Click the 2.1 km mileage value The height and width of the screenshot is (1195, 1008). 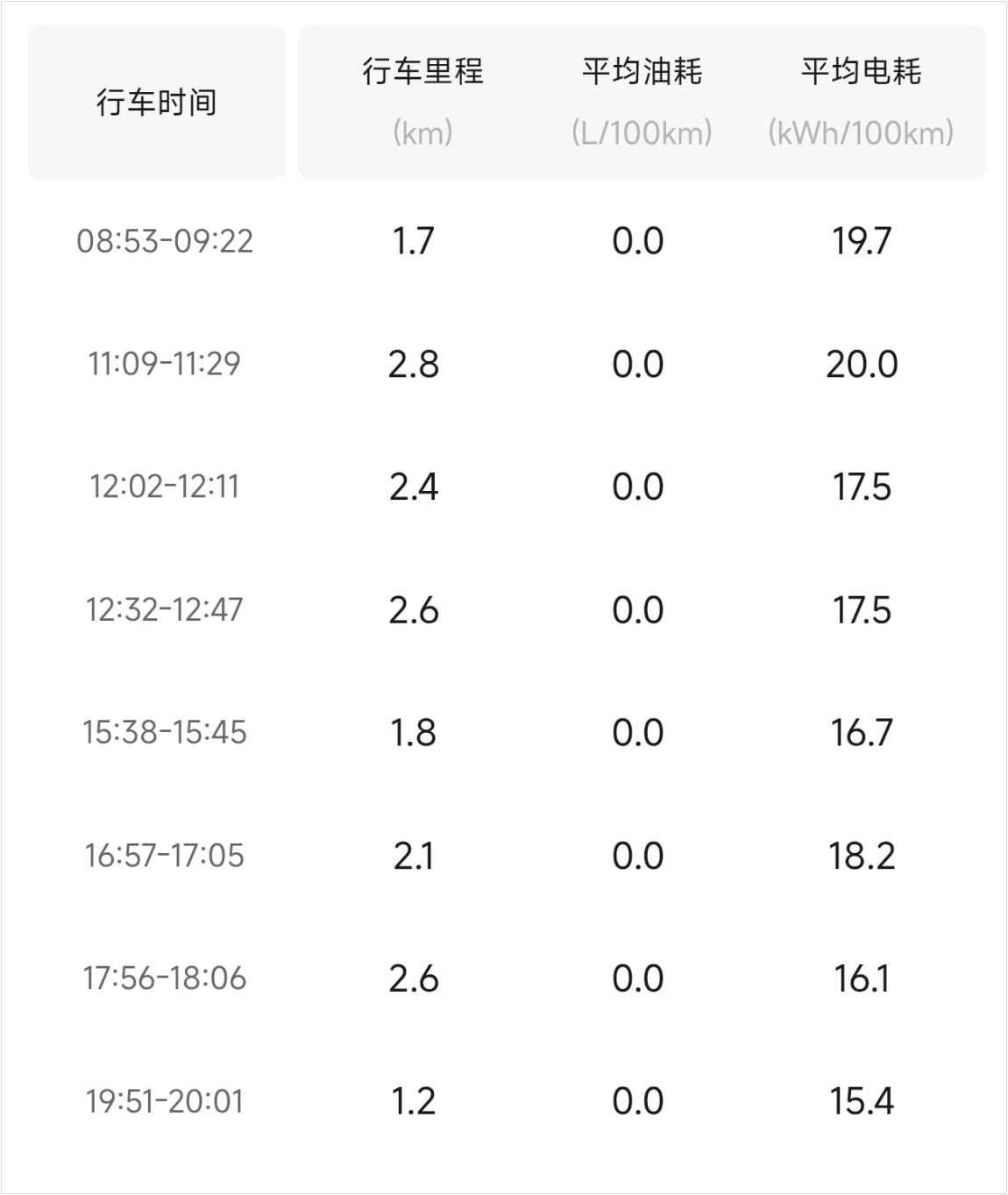[414, 855]
